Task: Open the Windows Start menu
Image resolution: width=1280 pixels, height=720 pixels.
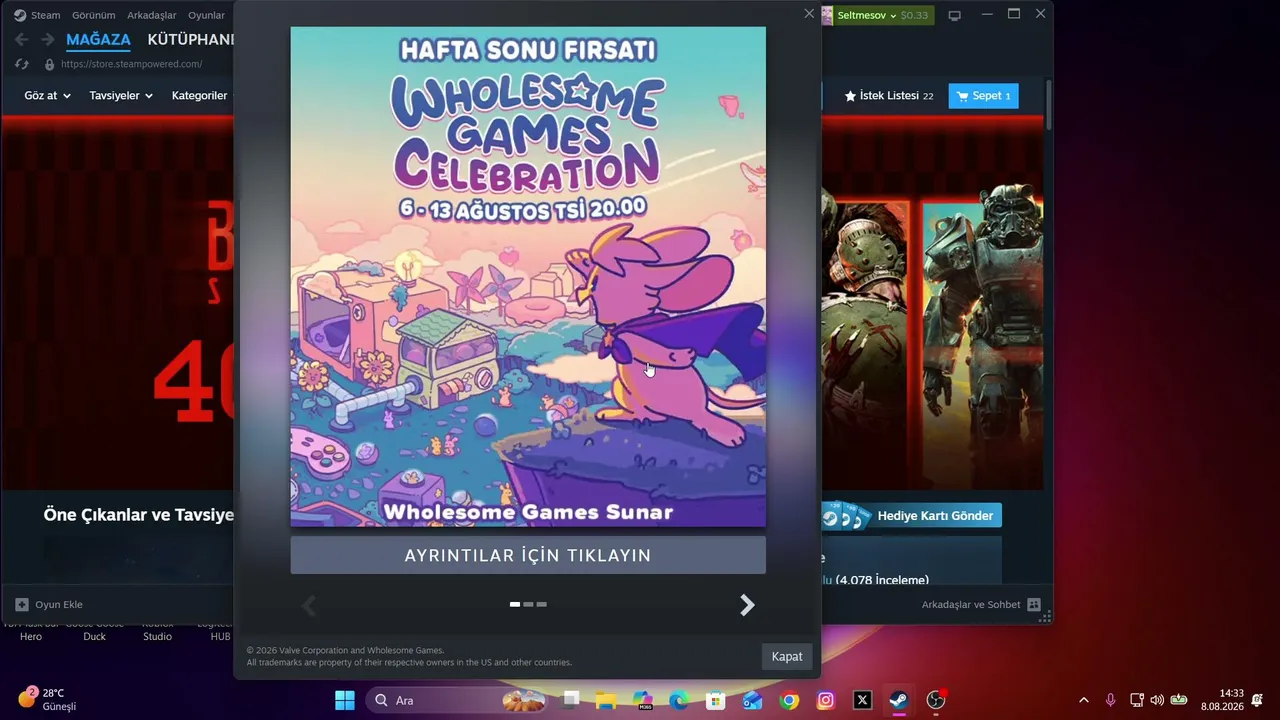Action: pyautogui.click(x=345, y=700)
